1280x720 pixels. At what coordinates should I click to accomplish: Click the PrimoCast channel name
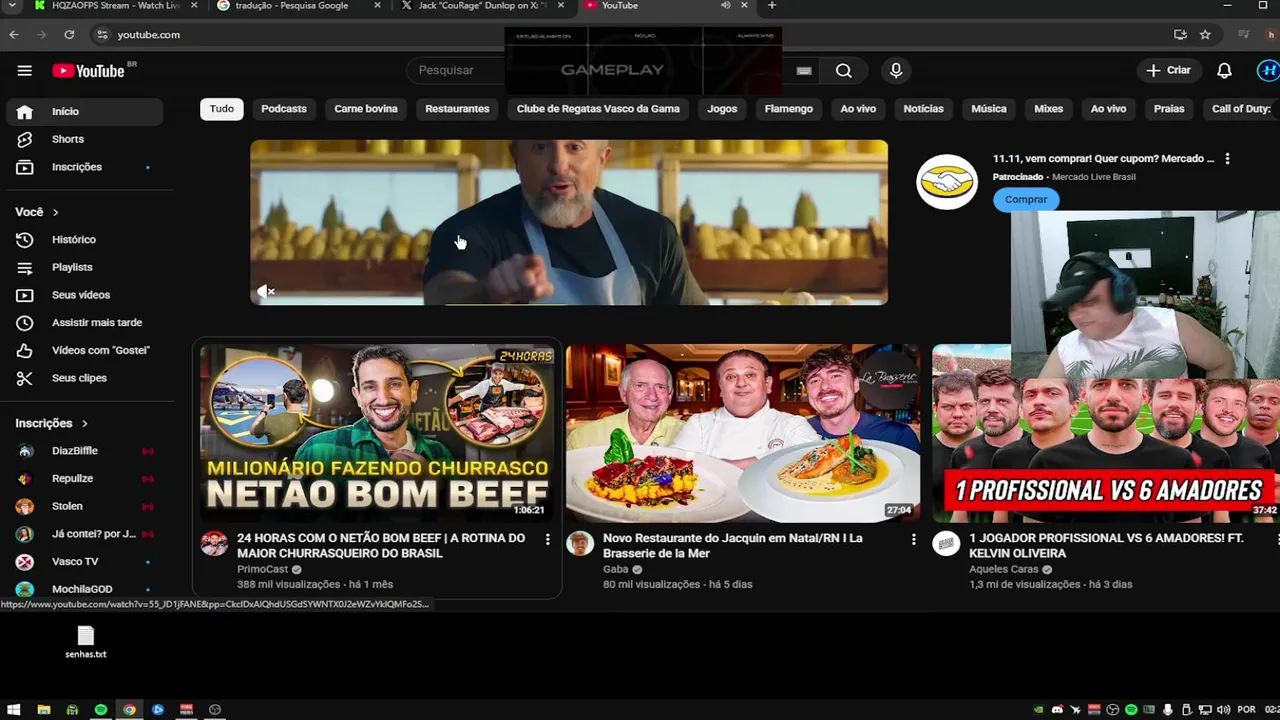click(x=262, y=569)
